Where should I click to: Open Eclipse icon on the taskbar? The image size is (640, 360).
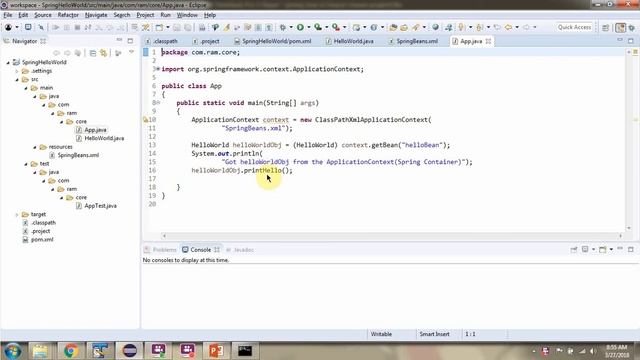[129, 351]
